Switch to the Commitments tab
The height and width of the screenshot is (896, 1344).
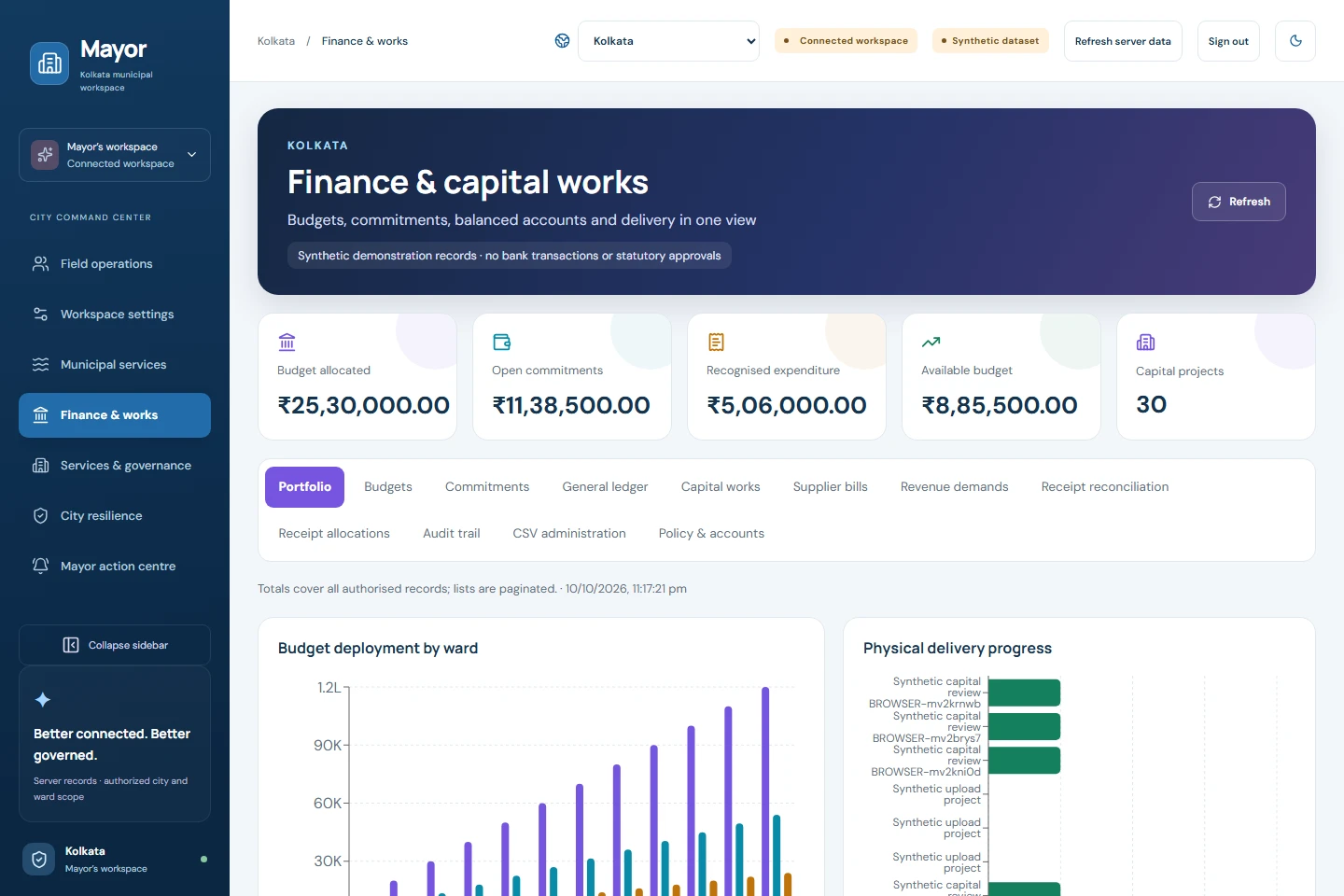(487, 487)
